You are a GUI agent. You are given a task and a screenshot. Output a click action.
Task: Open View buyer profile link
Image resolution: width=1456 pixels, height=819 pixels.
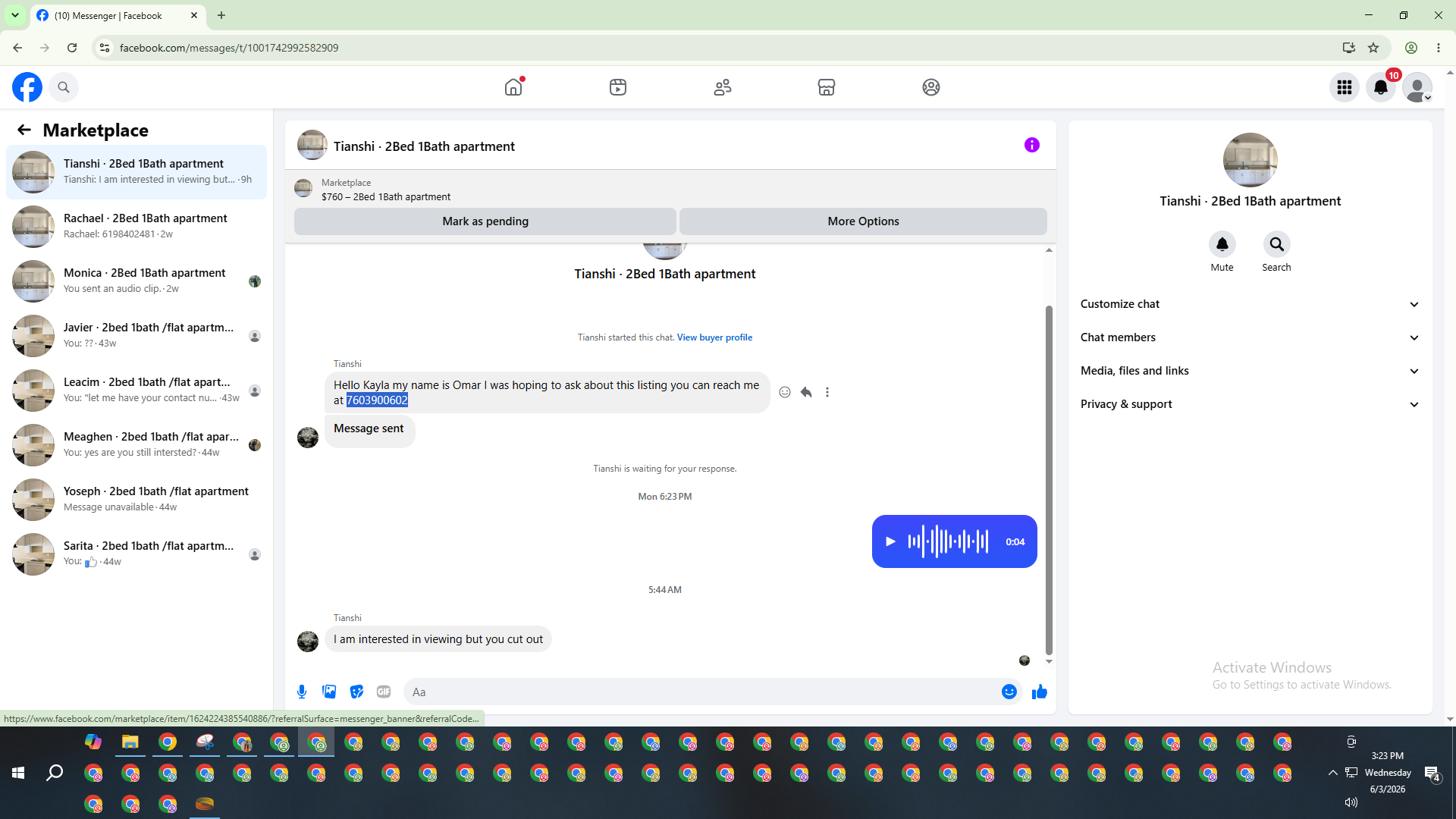click(714, 337)
